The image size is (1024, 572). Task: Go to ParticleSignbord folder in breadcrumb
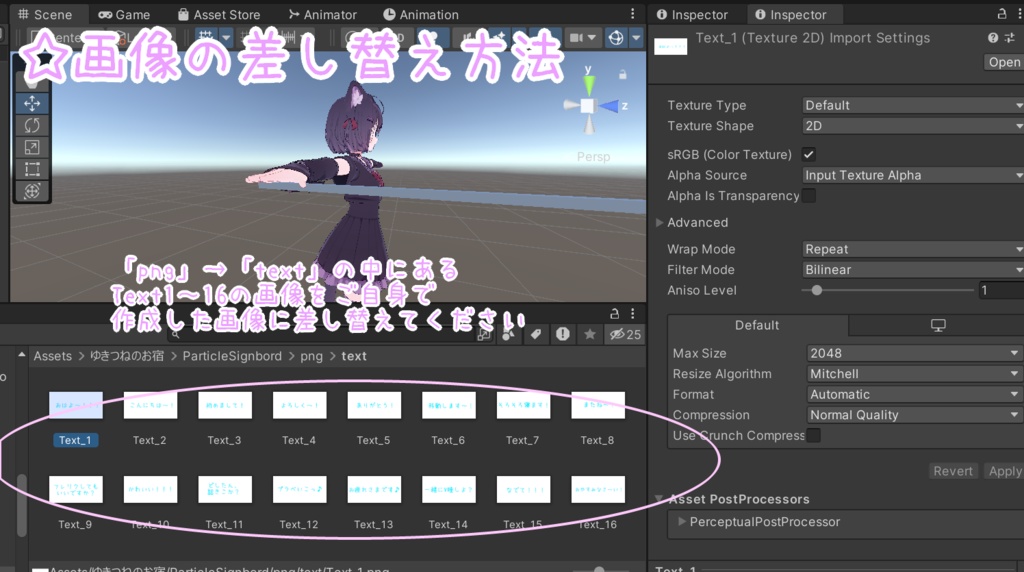click(x=232, y=356)
